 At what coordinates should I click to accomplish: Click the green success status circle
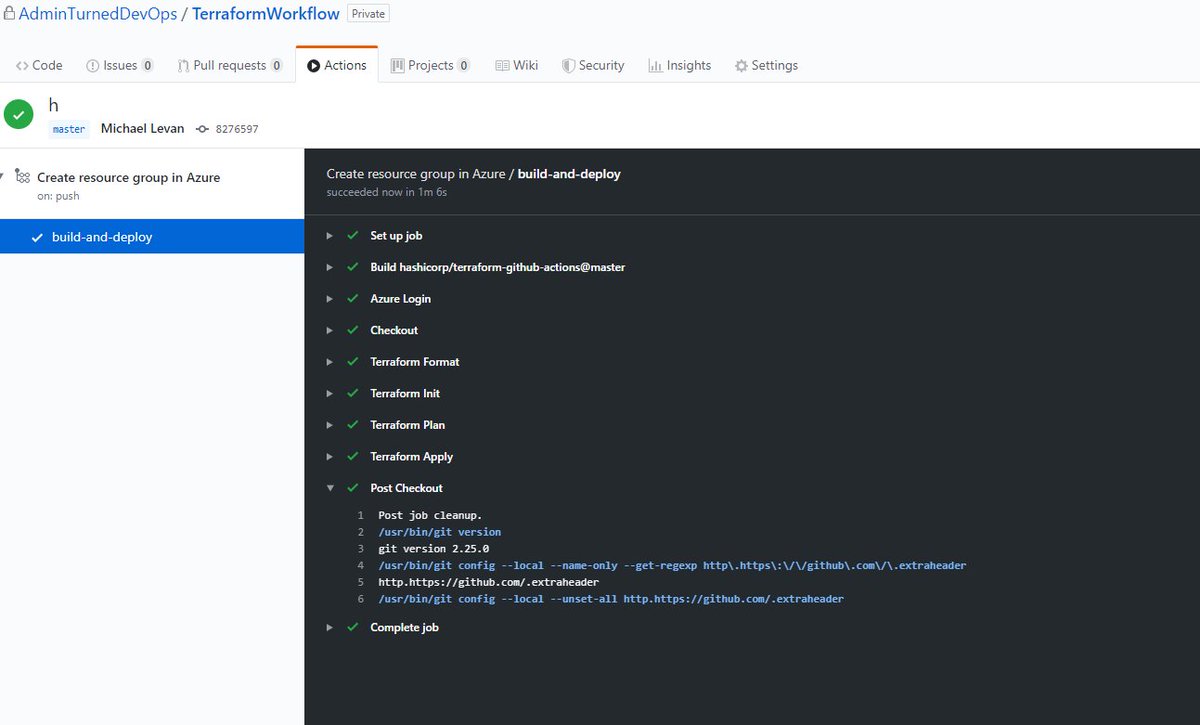(x=18, y=113)
